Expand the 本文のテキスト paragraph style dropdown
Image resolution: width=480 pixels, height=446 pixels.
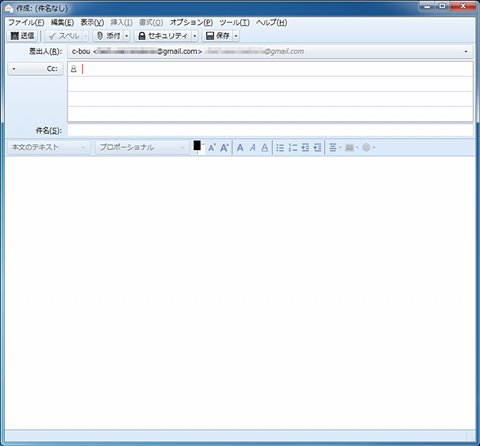[49, 147]
